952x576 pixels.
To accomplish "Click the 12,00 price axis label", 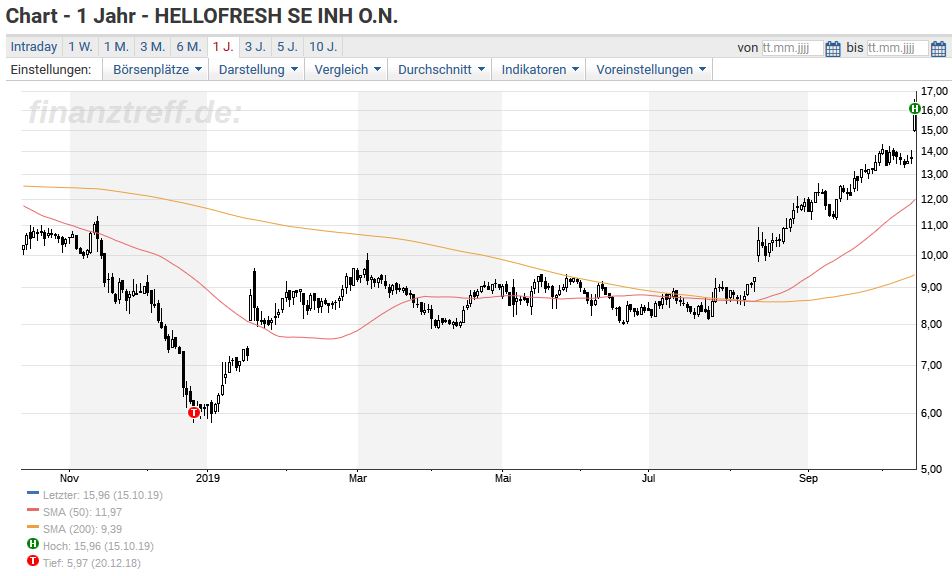I will click(x=934, y=199).
